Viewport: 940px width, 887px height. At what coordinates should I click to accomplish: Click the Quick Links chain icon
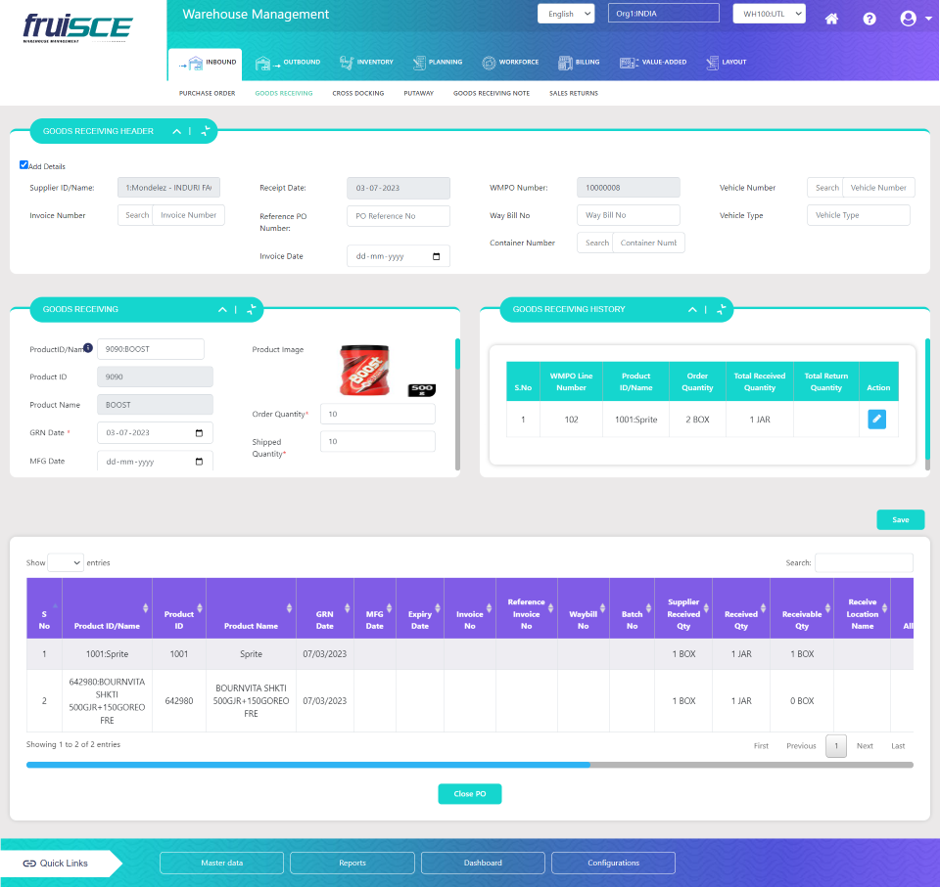29,863
